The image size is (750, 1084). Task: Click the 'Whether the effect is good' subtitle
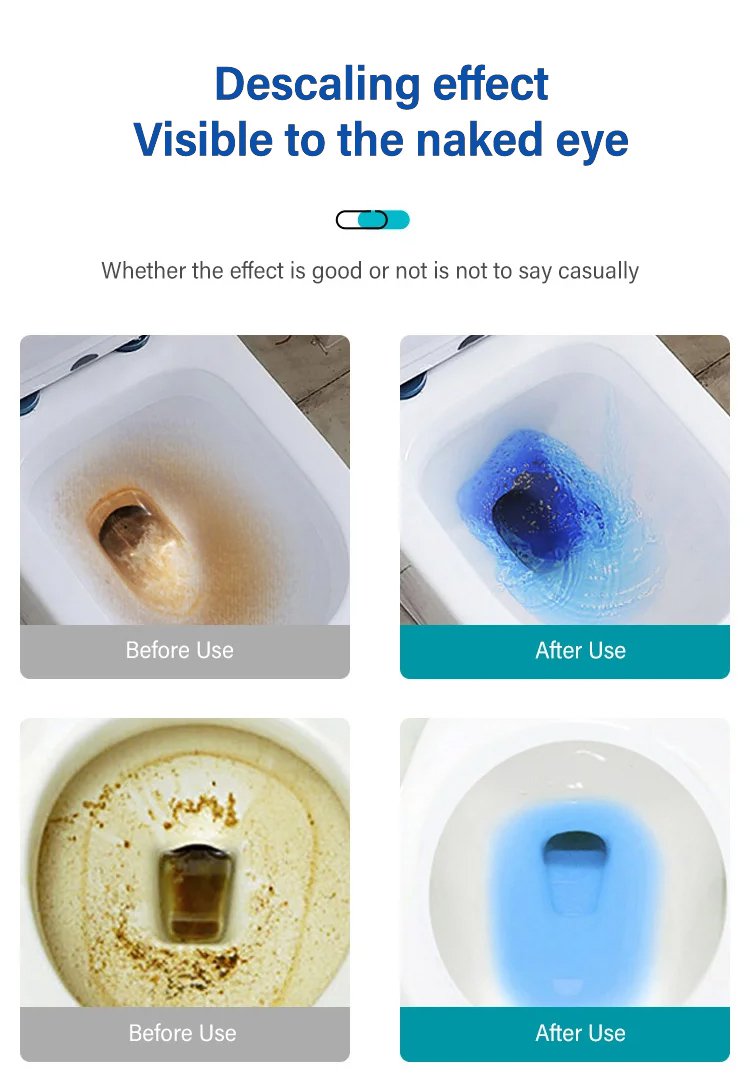point(370,270)
